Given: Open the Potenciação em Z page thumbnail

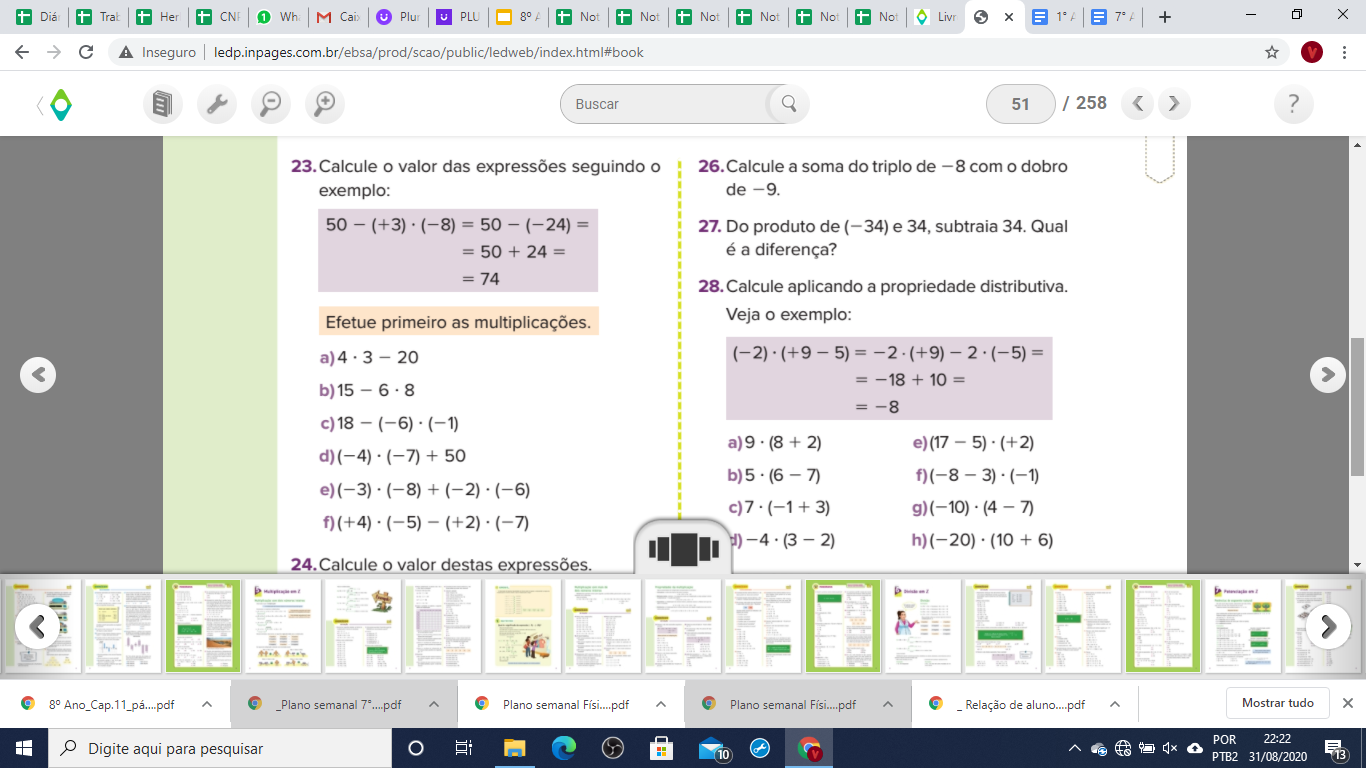Looking at the screenshot, I should pyautogui.click(x=1243, y=626).
